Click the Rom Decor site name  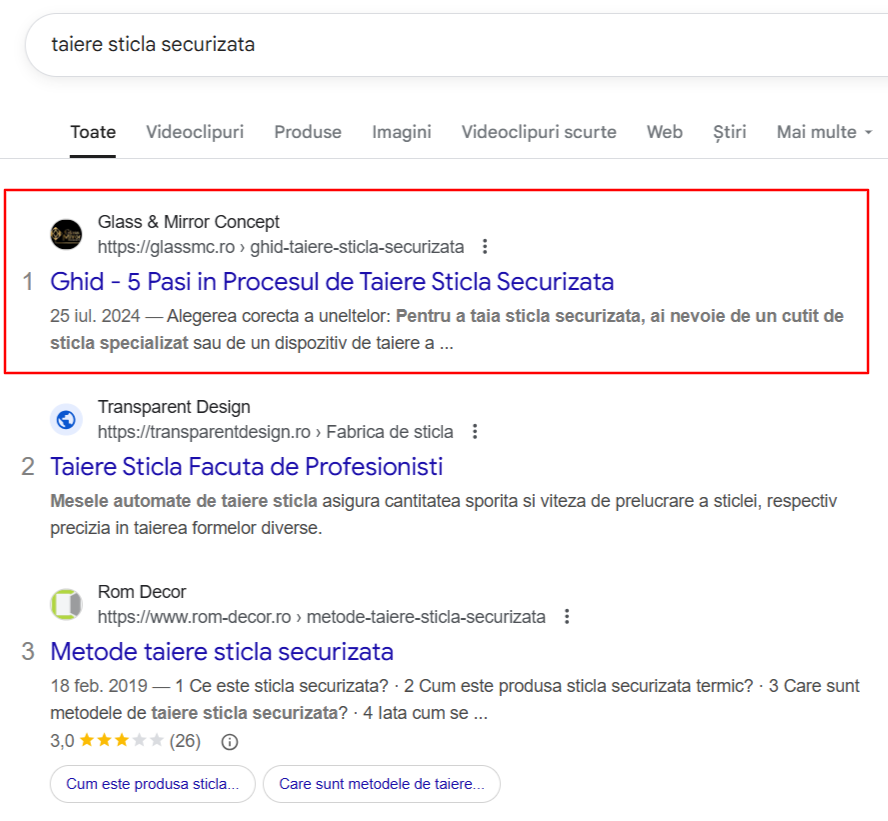pyautogui.click(x=142, y=592)
